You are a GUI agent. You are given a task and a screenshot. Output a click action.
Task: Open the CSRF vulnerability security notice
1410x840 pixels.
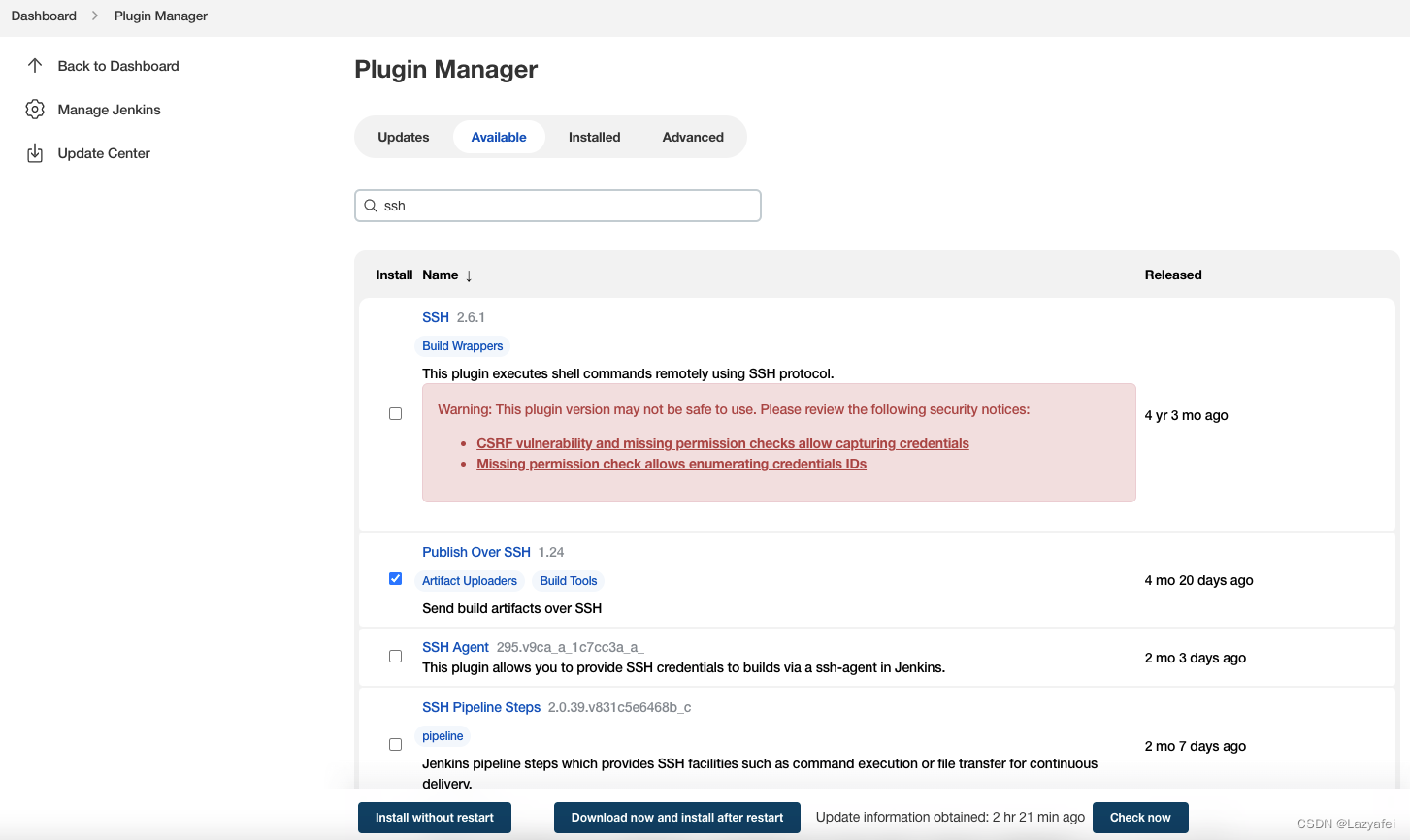point(723,443)
